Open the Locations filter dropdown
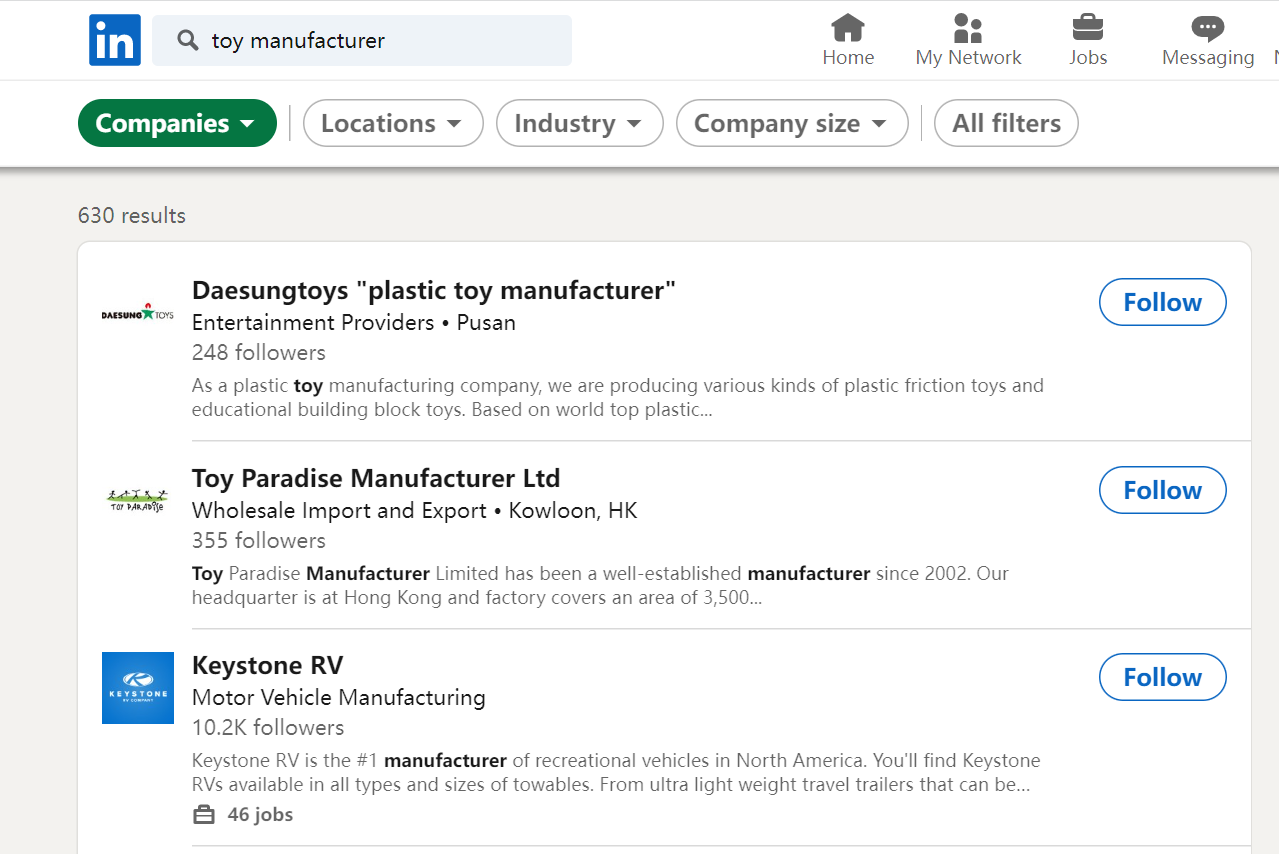The height and width of the screenshot is (854, 1279). pos(393,123)
